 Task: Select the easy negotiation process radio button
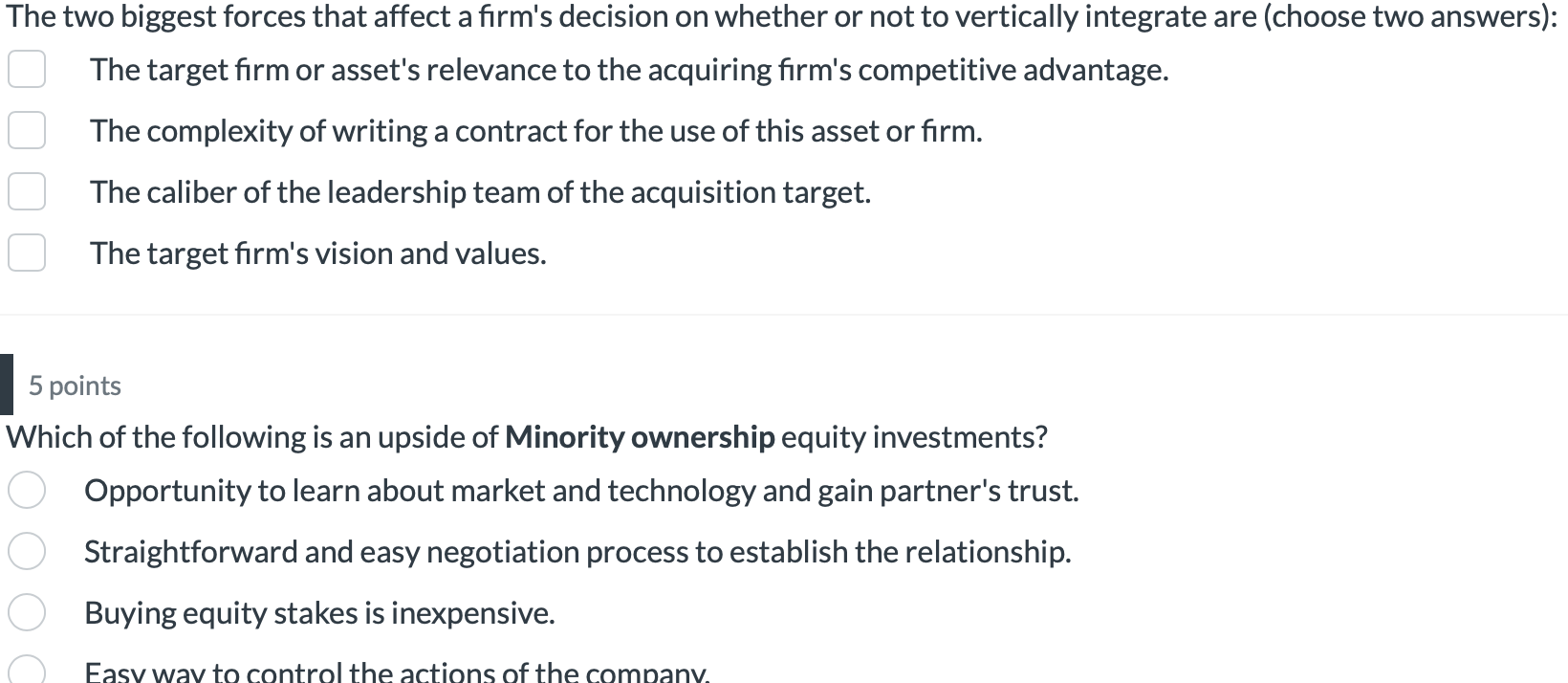[x=27, y=551]
